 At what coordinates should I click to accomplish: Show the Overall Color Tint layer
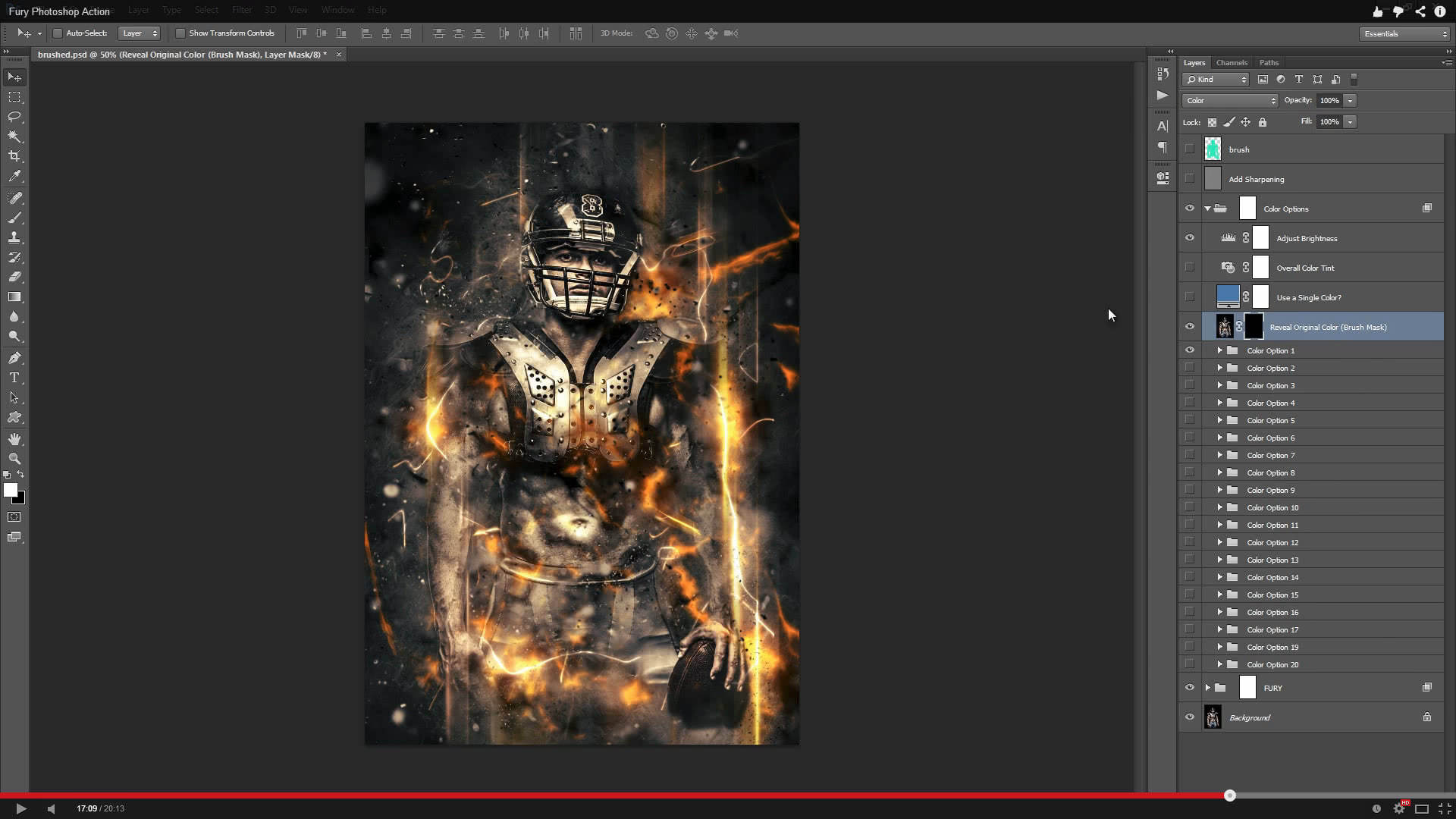[x=1189, y=268]
